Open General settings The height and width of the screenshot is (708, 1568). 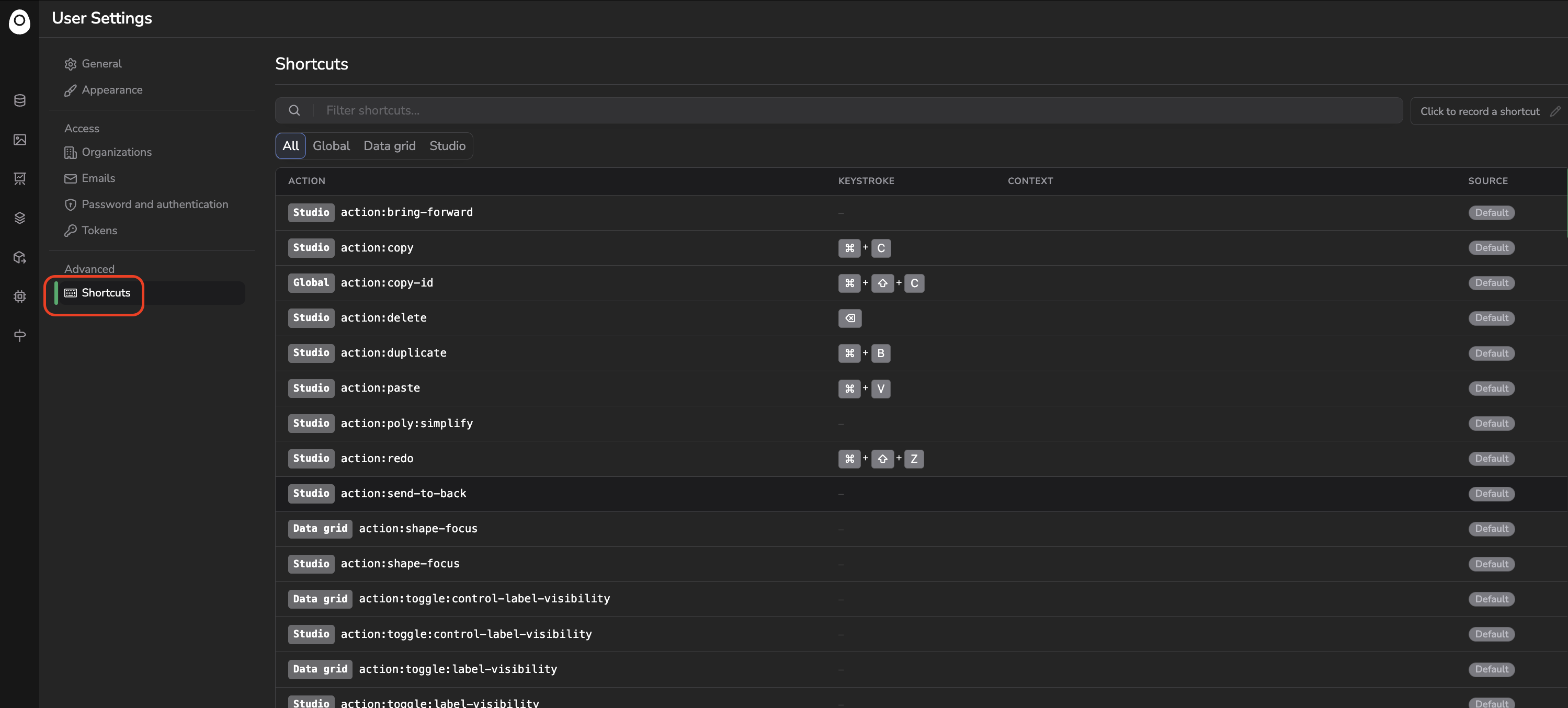101,64
